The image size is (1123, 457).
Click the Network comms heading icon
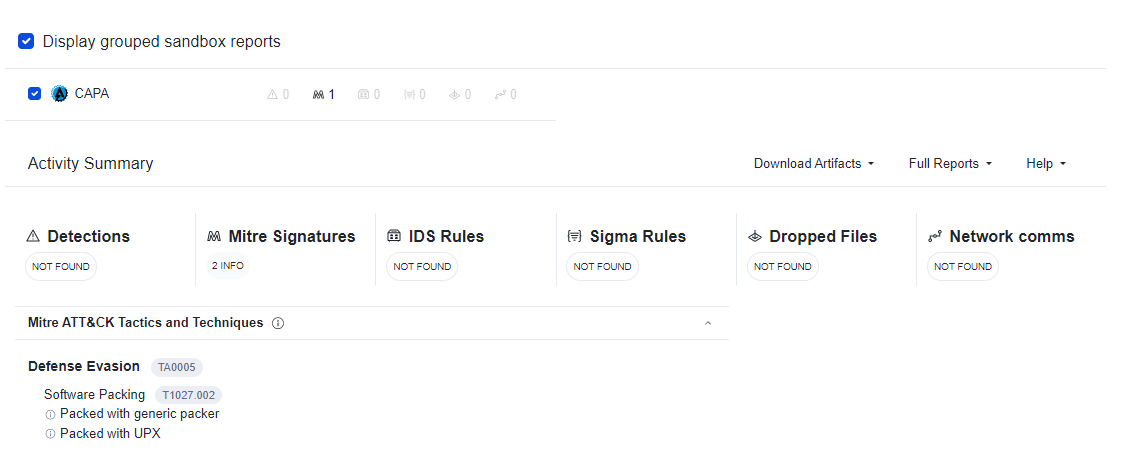[935, 237]
